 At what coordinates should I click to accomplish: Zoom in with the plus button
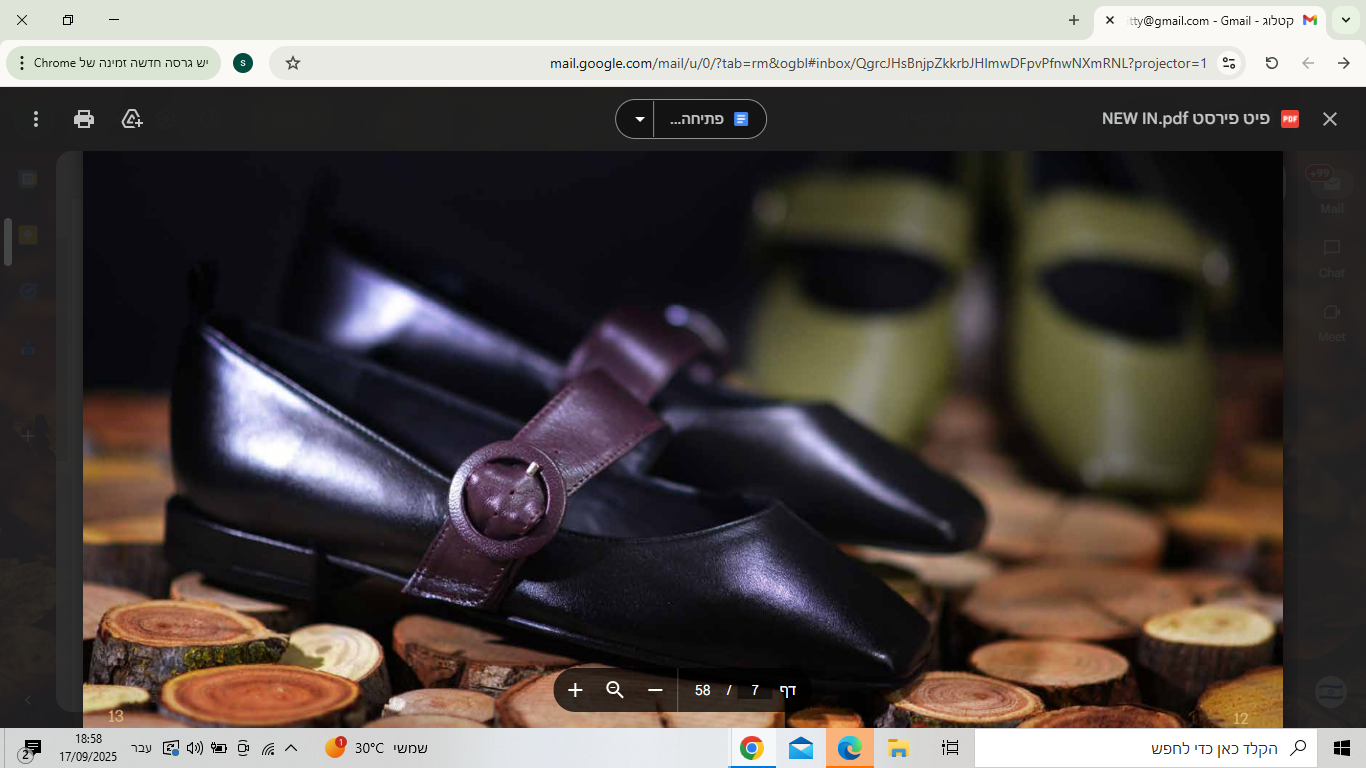click(x=575, y=690)
